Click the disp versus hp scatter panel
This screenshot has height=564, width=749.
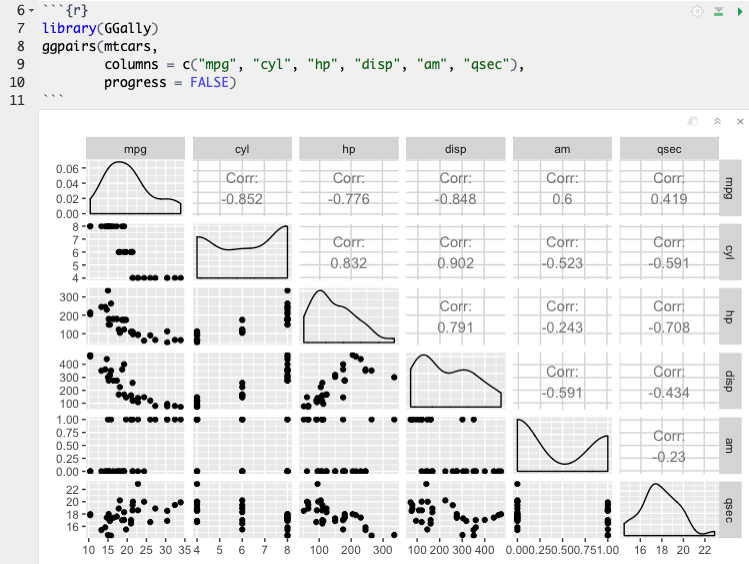click(x=349, y=381)
